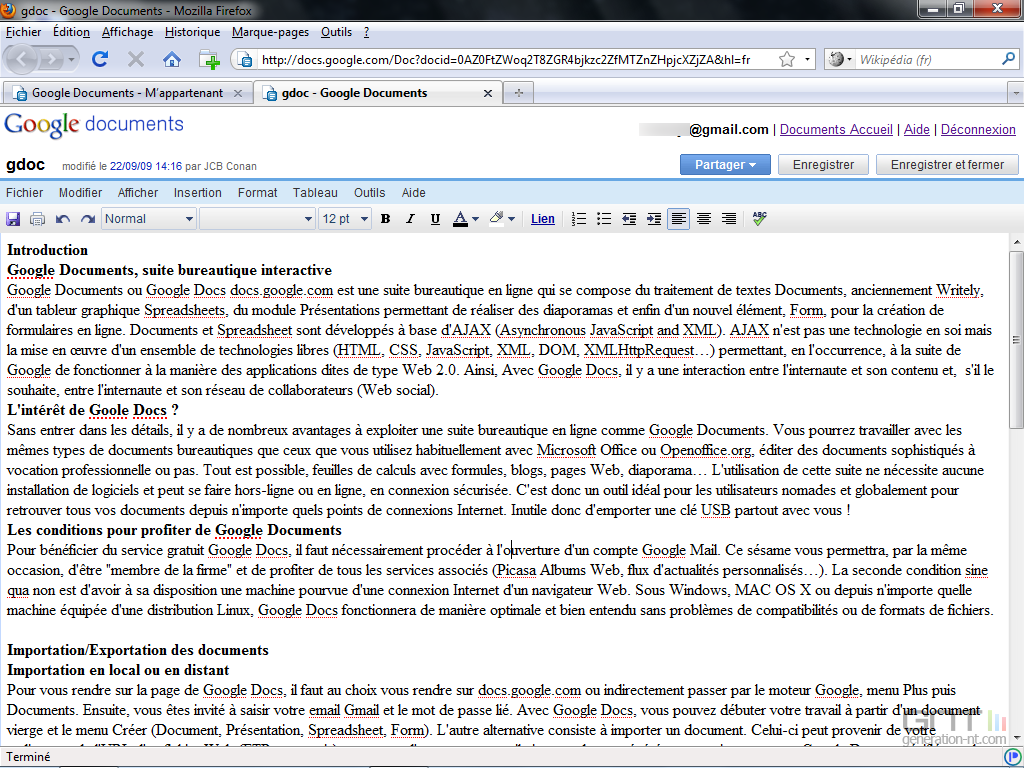The height and width of the screenshot is (768, 1024).
Task: Open Firefox Marque-pages menu
Action: coord(270,32)
